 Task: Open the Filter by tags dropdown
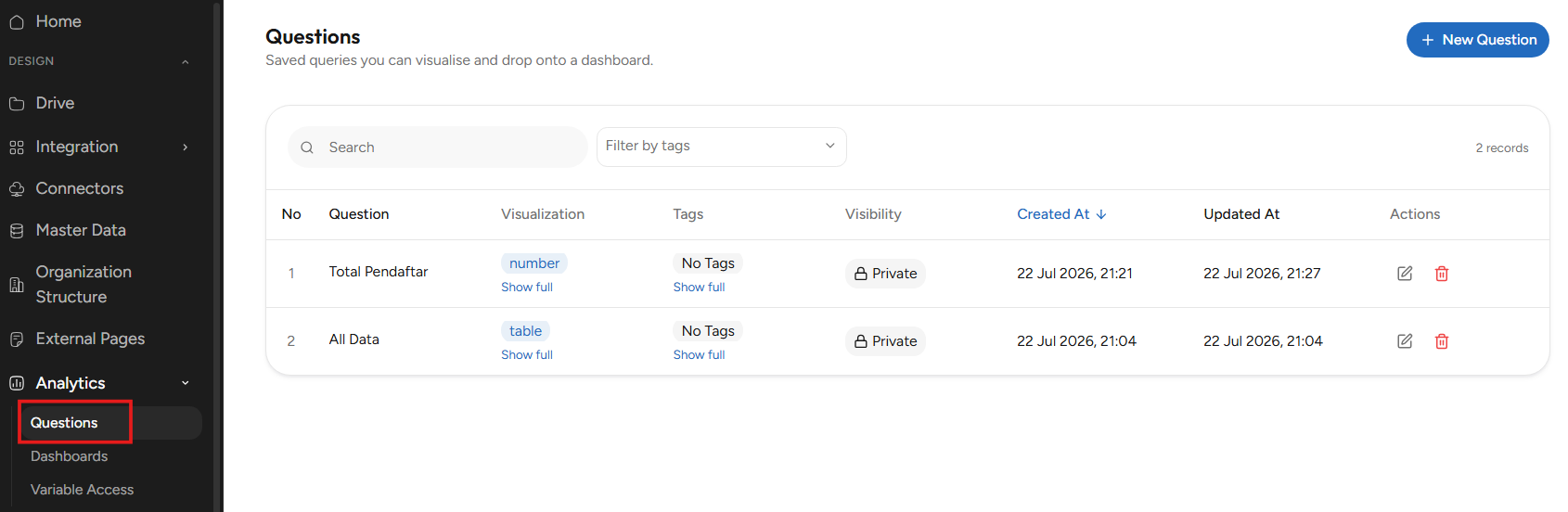pos(721,147)
